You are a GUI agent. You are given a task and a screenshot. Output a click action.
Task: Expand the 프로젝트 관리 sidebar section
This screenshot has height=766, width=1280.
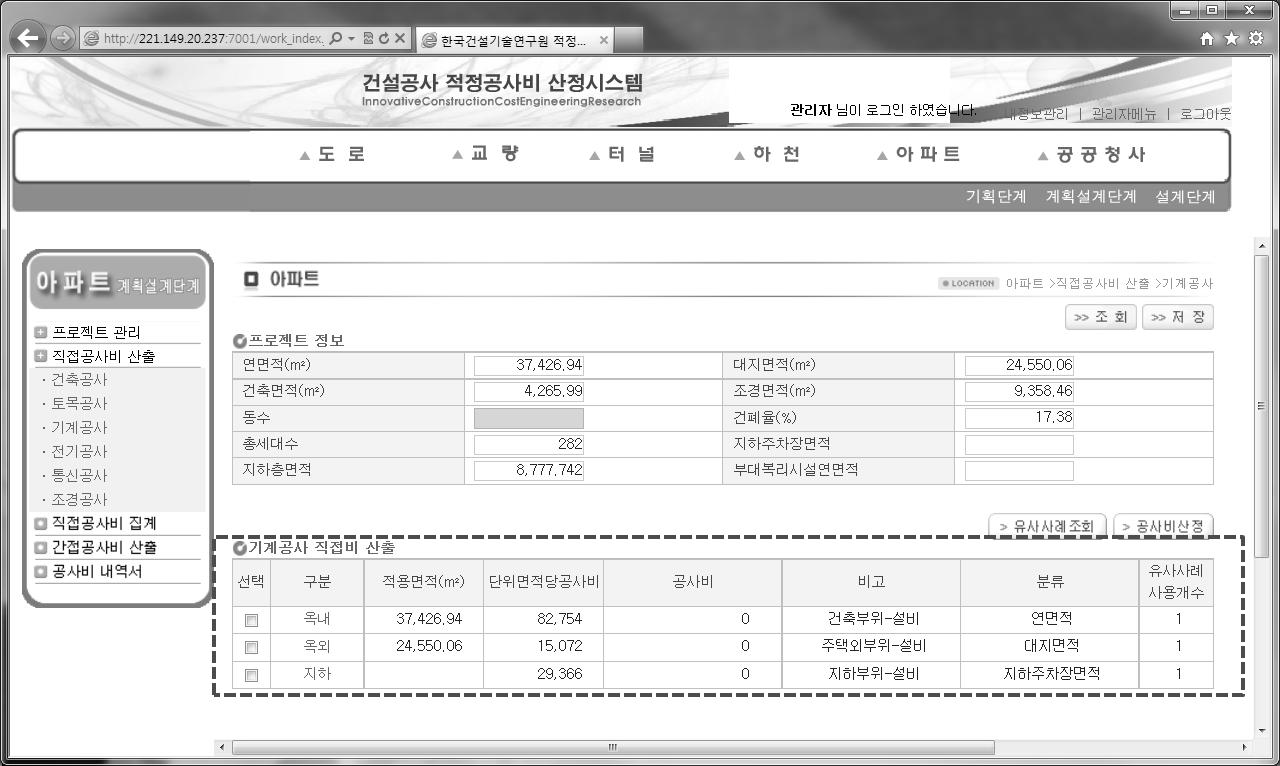pos(41,332)
